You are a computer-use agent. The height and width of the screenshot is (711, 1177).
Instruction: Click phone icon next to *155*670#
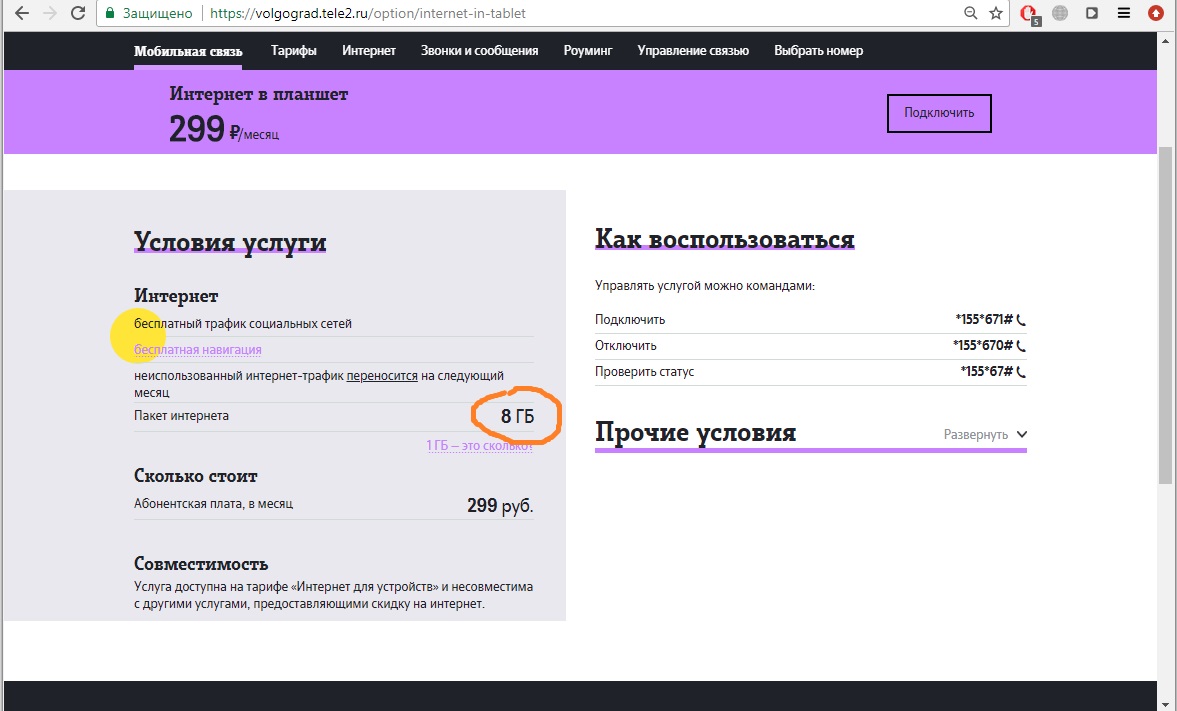(x=1021, y=346)
